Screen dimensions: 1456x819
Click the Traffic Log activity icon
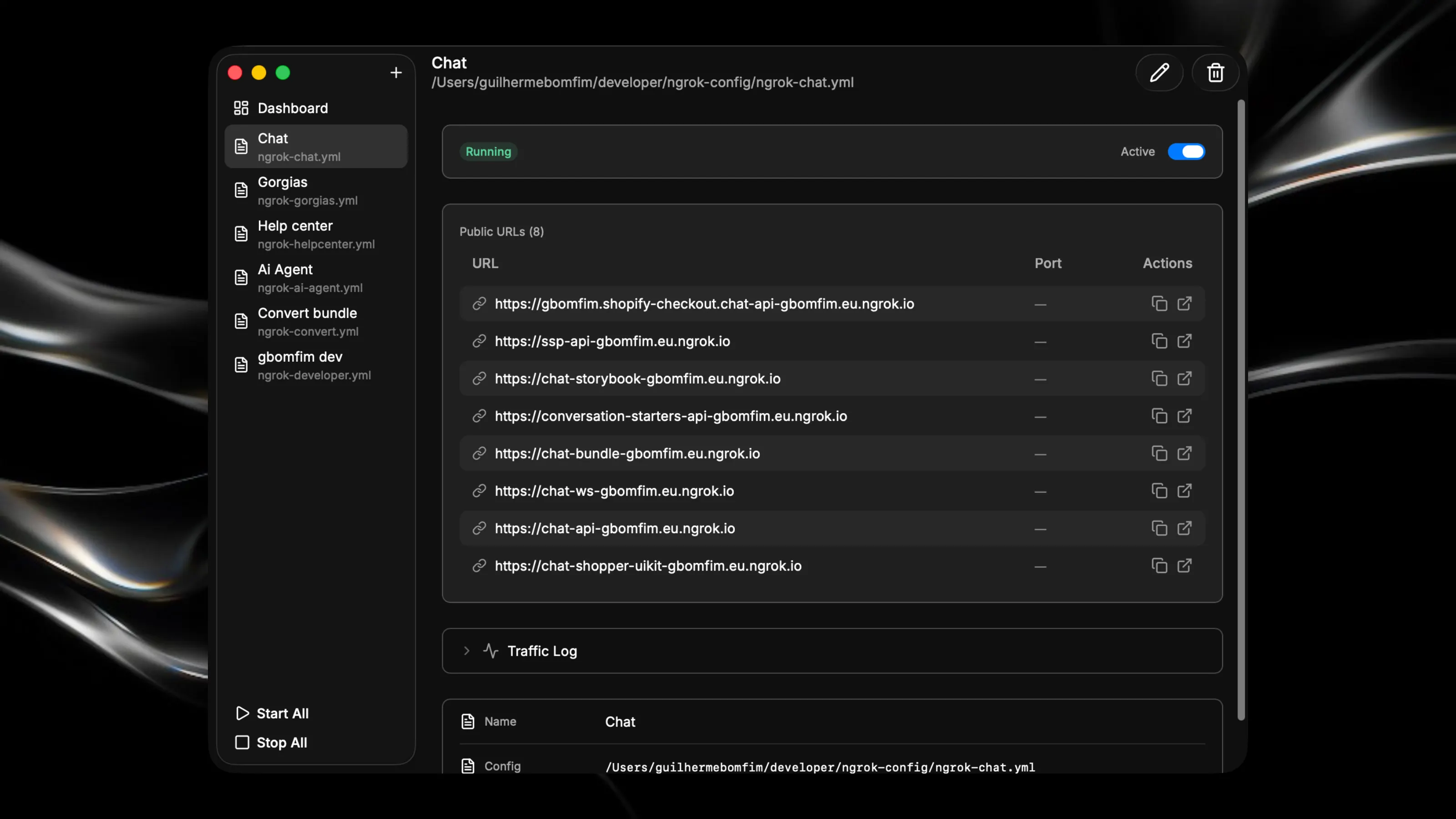[490, 651]
